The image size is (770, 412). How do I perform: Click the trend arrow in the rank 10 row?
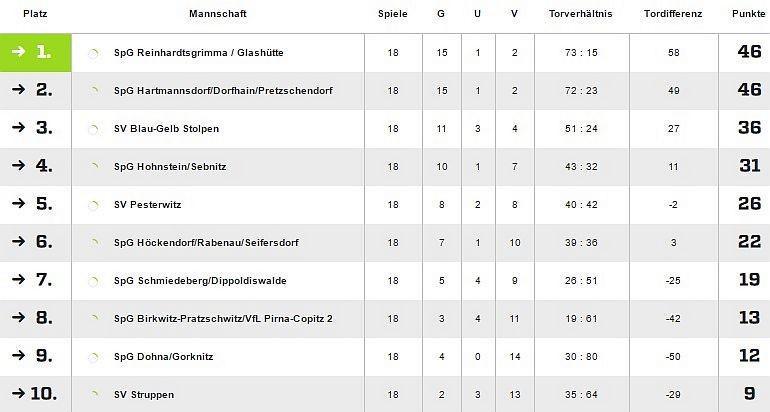point(18,394)
